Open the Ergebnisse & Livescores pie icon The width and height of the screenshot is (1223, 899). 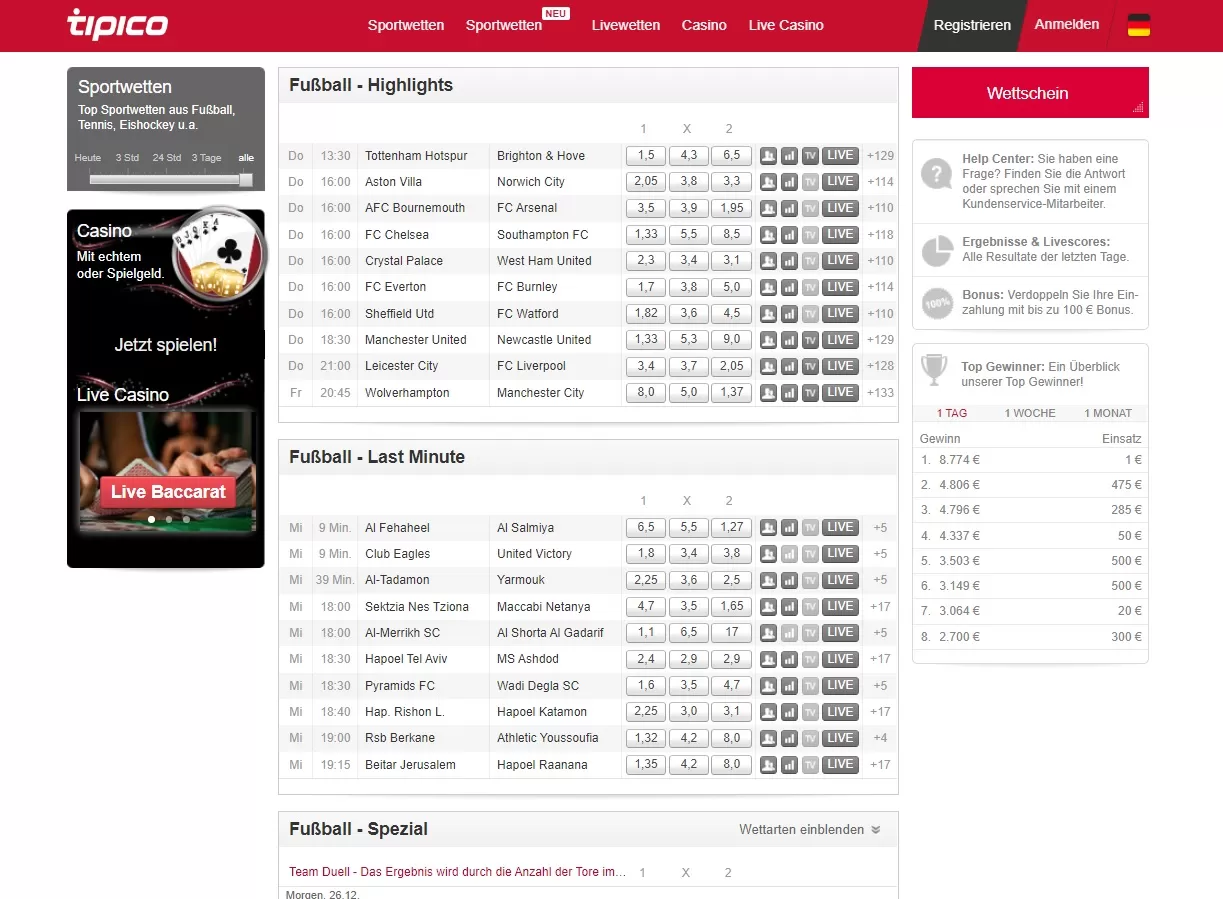click(937, 251)
